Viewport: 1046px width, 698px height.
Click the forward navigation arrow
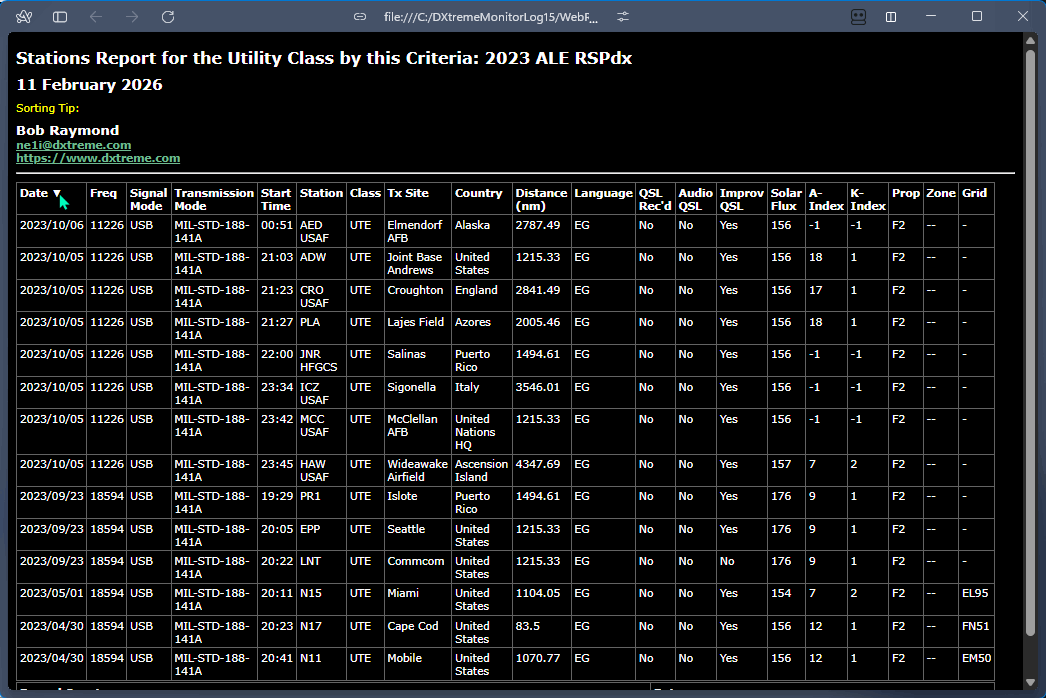coord(132,17)
